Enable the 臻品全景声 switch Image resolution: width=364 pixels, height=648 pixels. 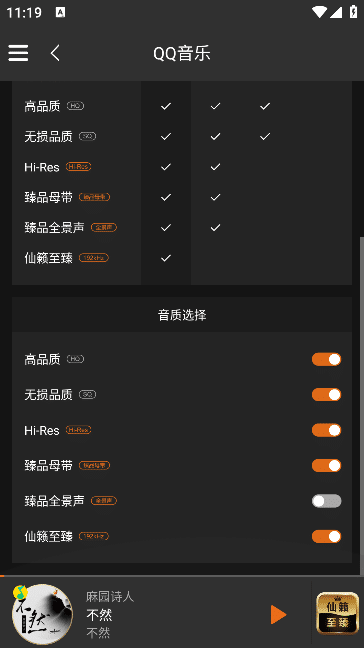[326, 501]
